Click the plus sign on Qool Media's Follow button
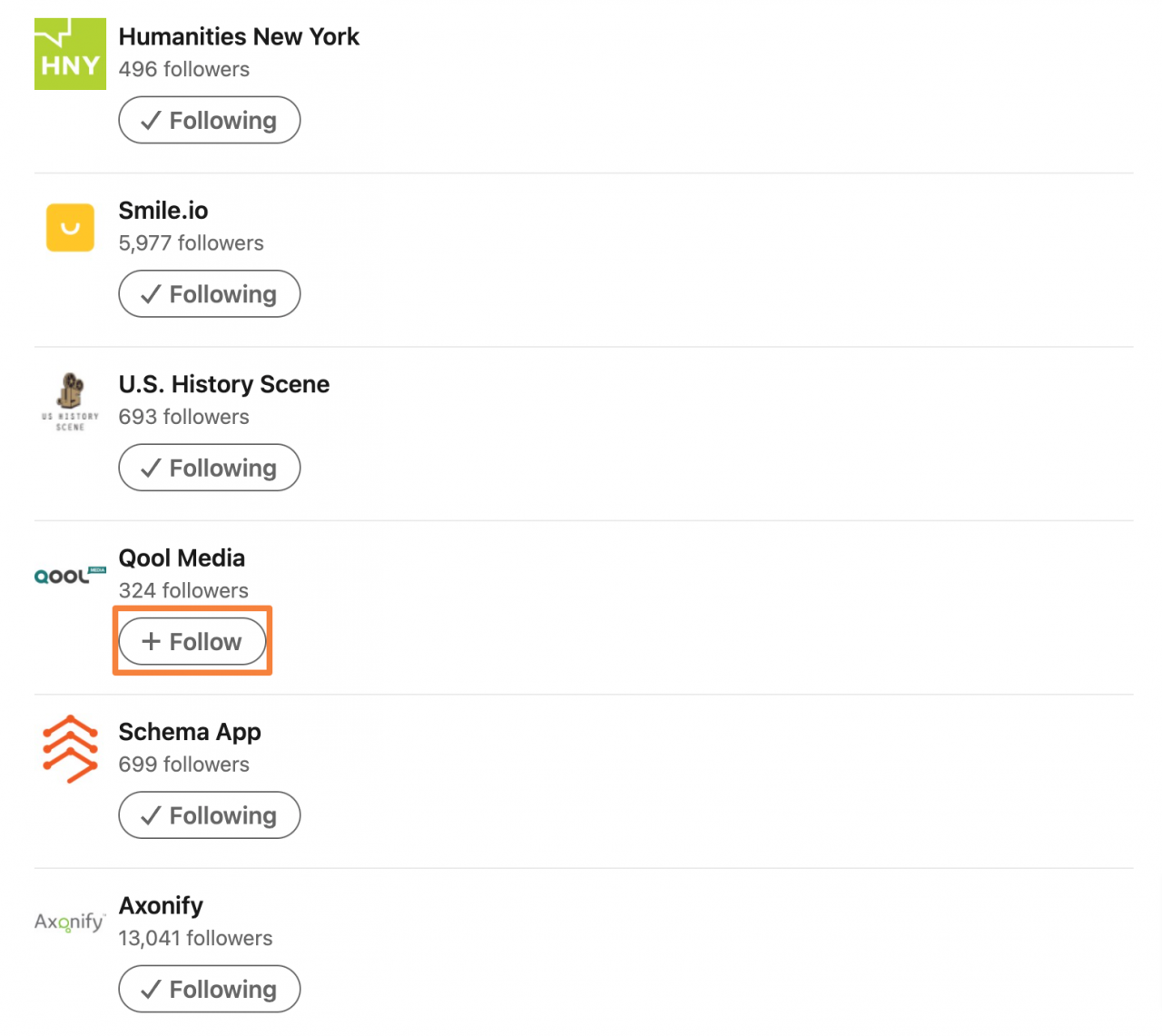 [151, 641]
